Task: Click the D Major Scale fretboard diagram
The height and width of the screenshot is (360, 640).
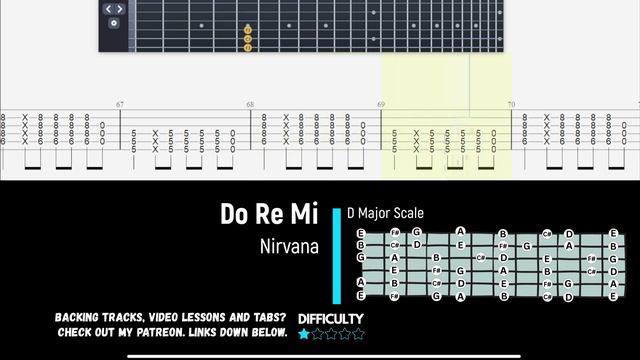Action: [491, 264]
